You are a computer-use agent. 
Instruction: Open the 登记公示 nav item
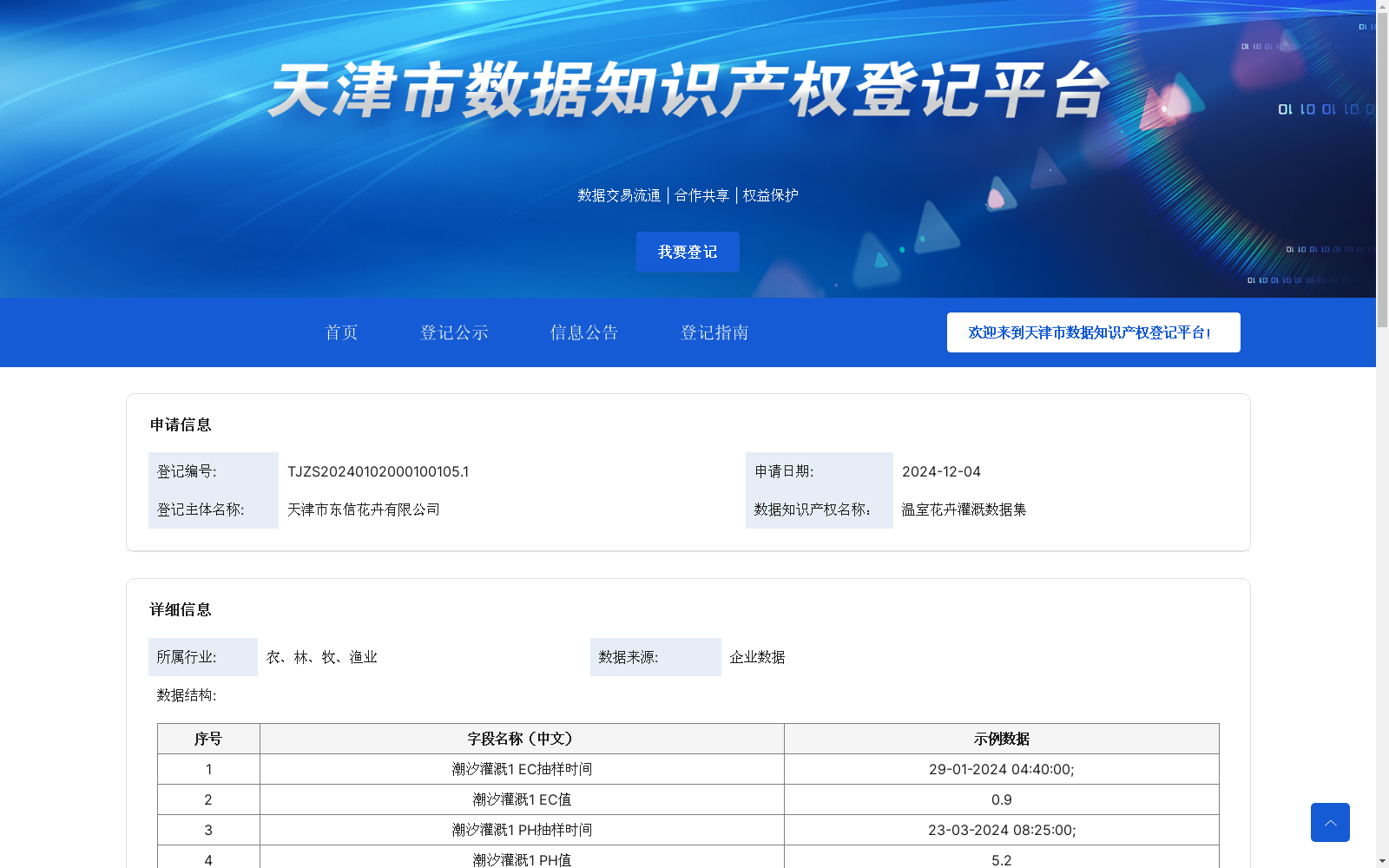tap(454, 332)
